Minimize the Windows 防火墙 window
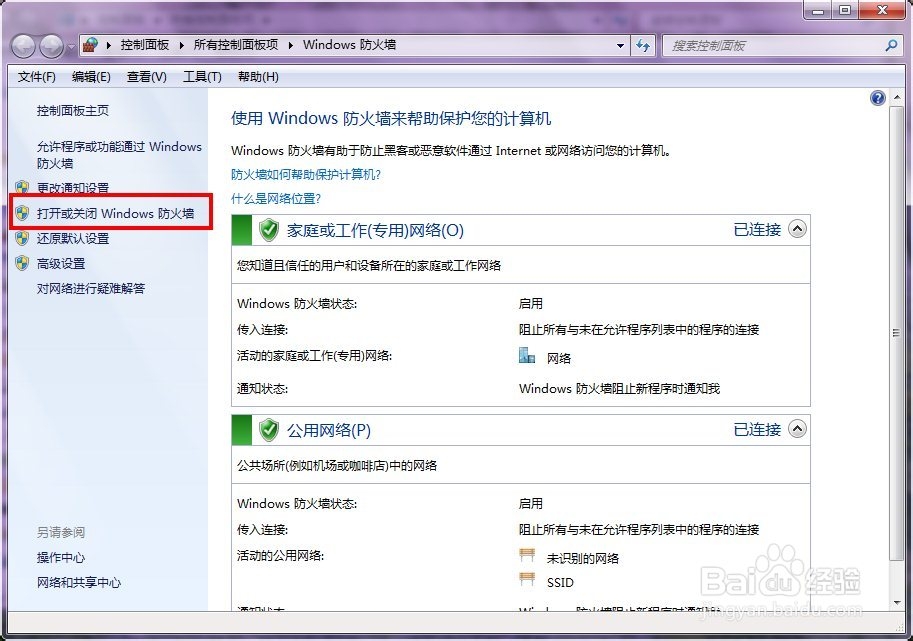The height and width of the screenshot is (641, 913). [x=818, y=10]
